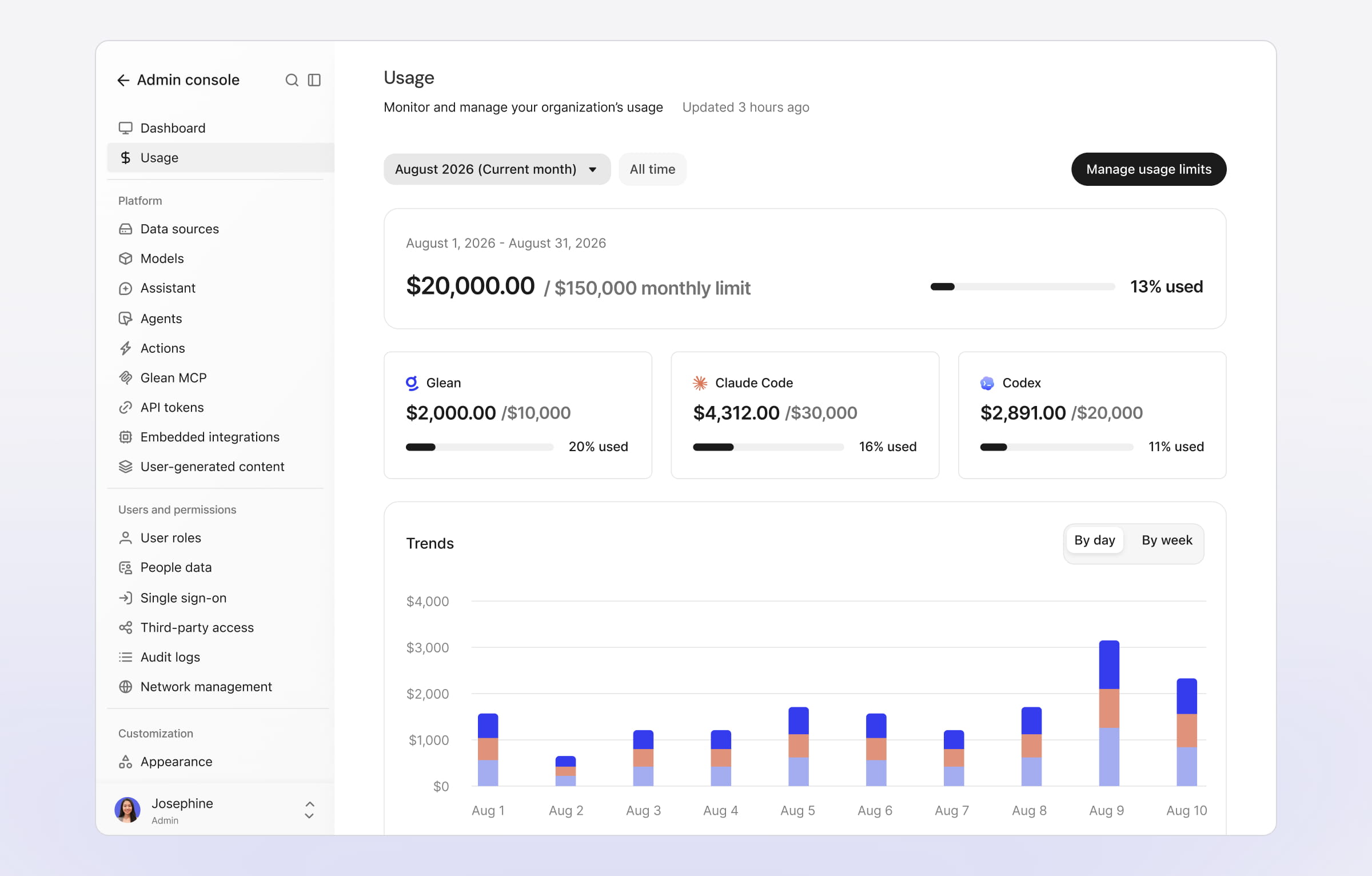The width and height of the screenshot is (1372, 876).
Task: Go back using the Admin console arrow
Action: [x=123, y=80]
